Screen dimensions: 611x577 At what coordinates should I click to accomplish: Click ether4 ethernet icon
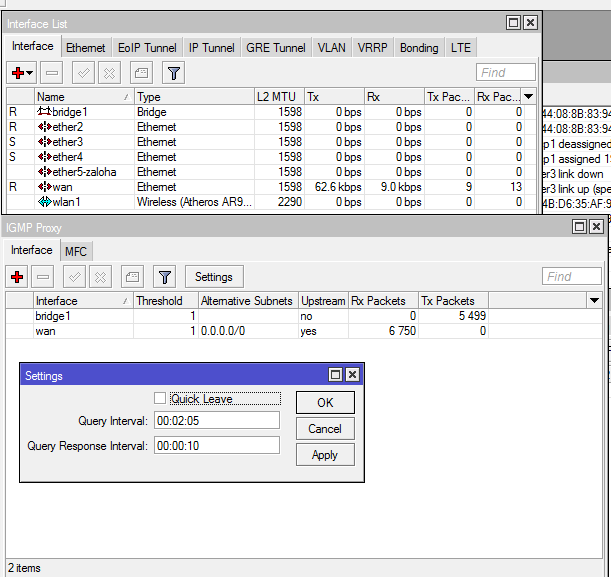point(44,157)
